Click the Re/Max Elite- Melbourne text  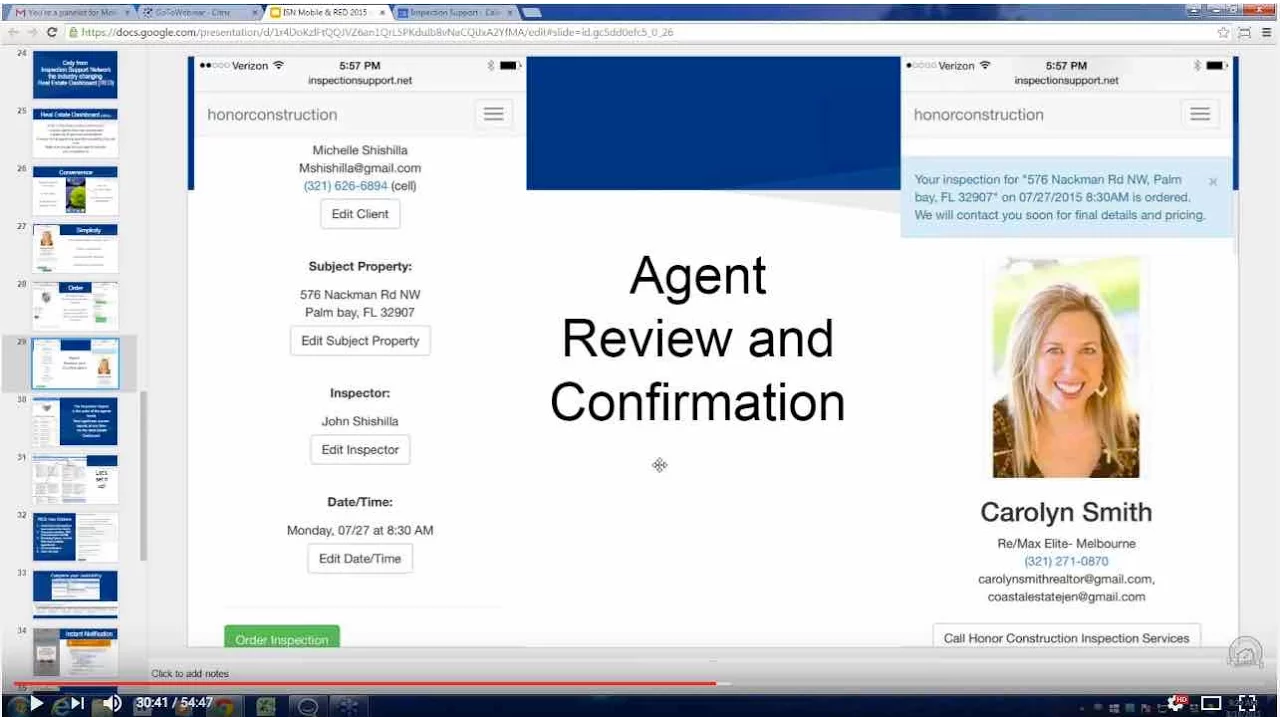pyautogui.click(x=1066, y=543)
